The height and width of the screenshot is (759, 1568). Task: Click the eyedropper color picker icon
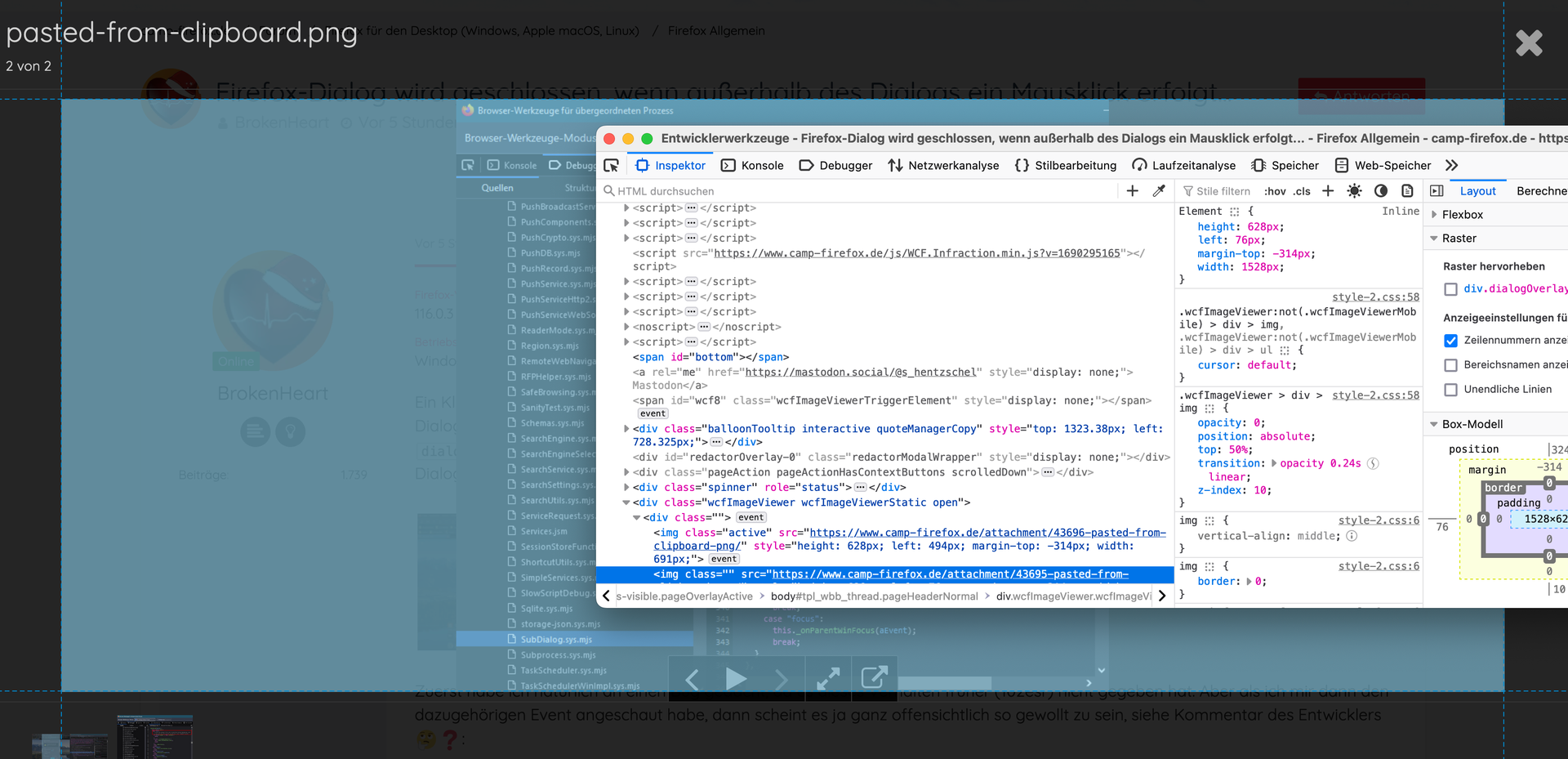1158,191
